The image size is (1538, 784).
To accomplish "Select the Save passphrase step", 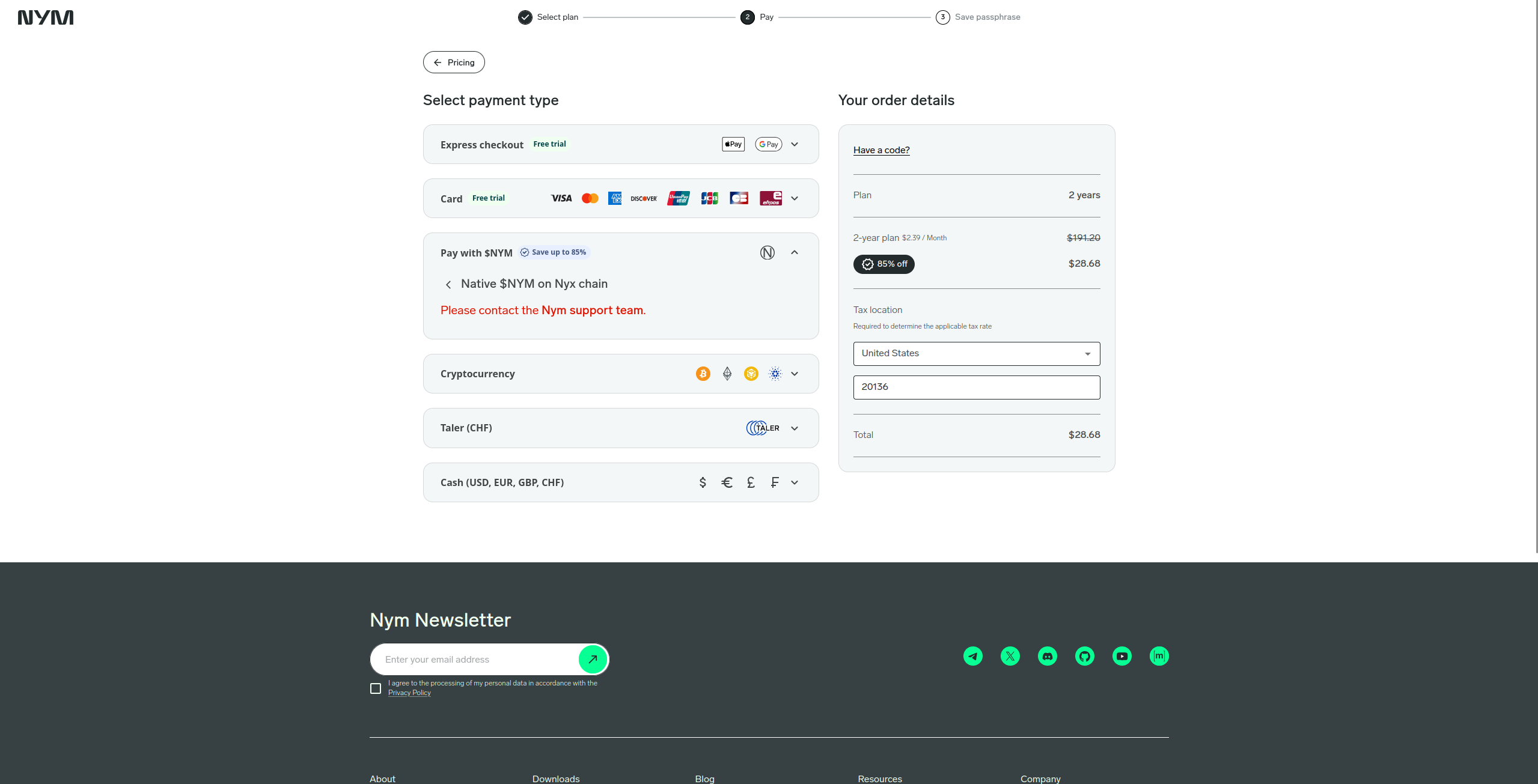I will pos(978,17).
